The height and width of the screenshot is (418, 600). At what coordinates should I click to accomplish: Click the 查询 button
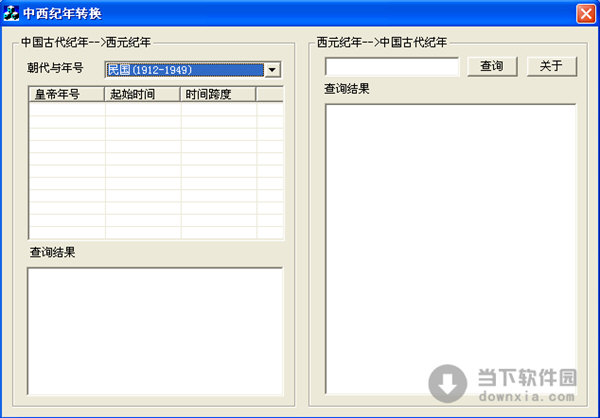492,66
